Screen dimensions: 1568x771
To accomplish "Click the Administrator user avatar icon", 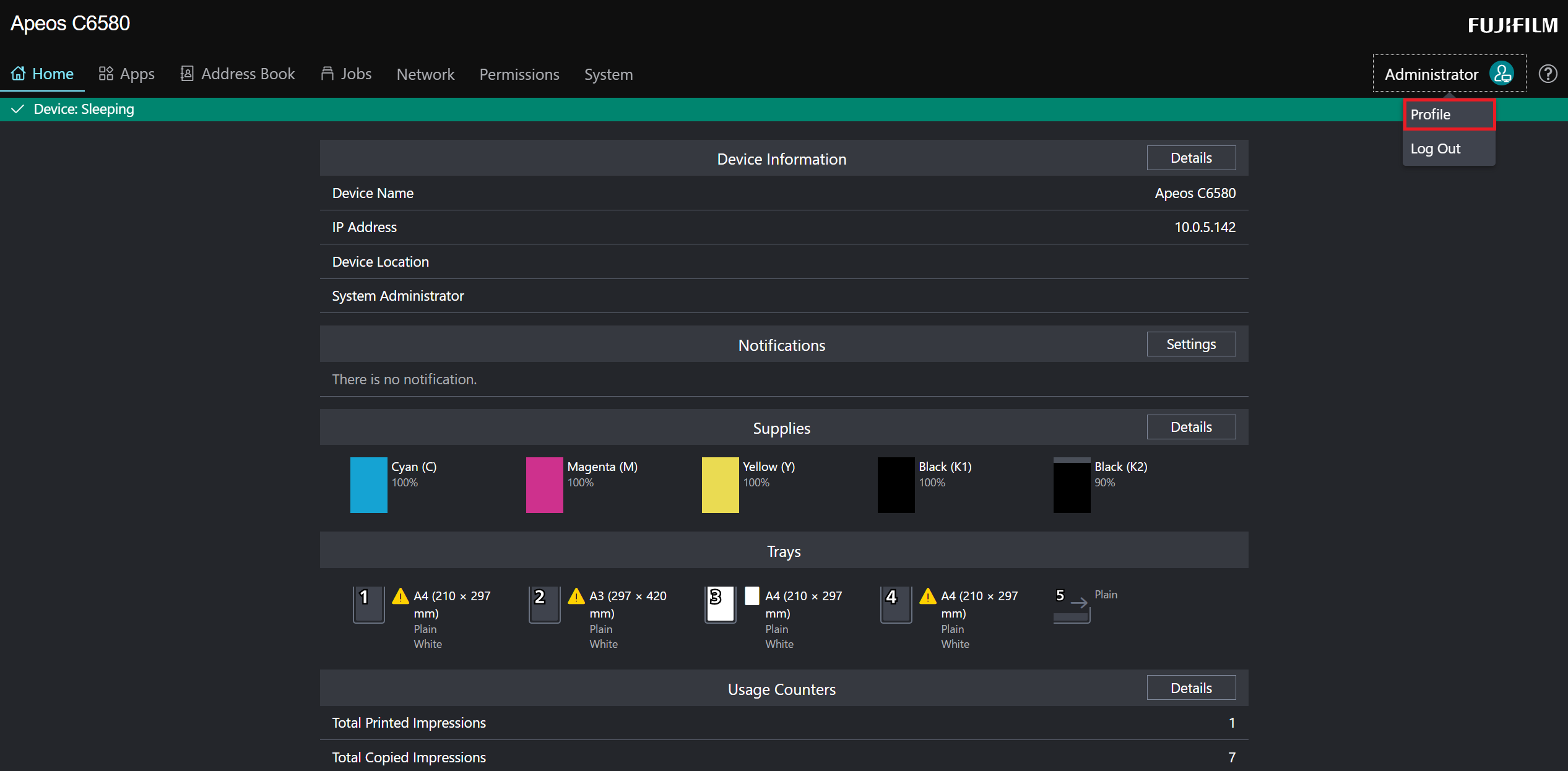I will [1502, 74].
